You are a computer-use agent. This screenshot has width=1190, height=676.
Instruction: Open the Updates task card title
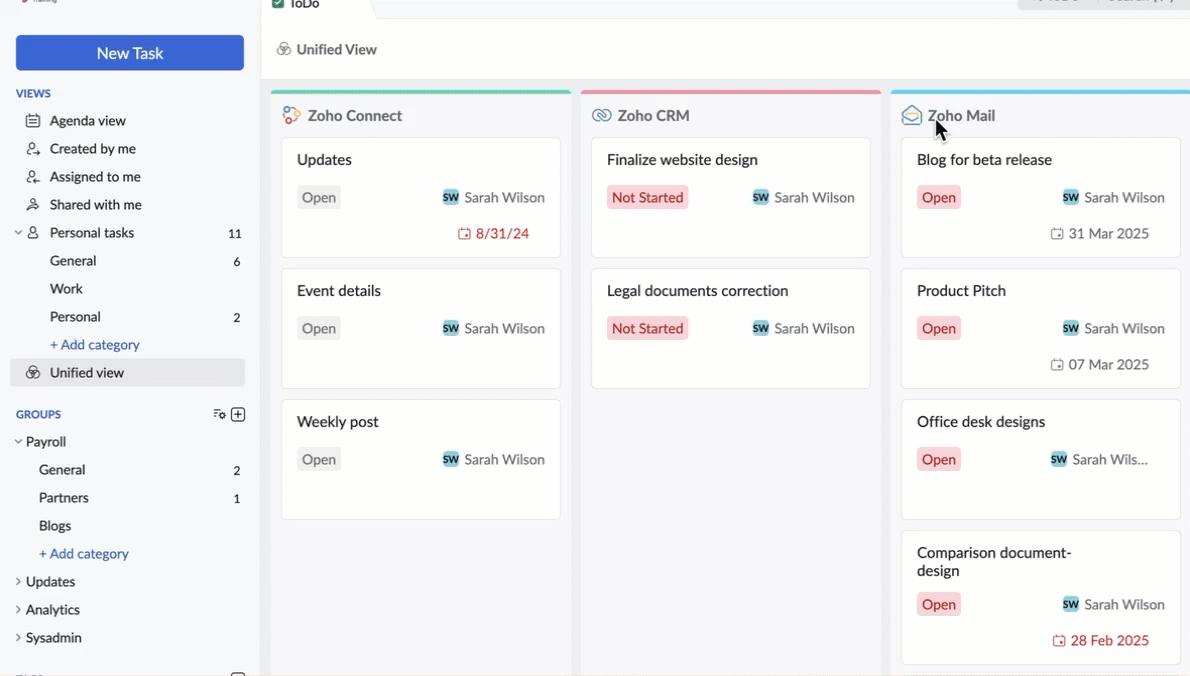point(324,160)
